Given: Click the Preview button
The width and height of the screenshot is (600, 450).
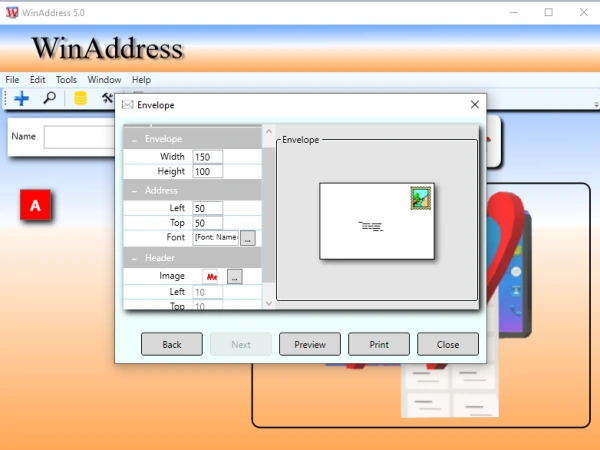Looking at the screenshot, I should [310, 344].
